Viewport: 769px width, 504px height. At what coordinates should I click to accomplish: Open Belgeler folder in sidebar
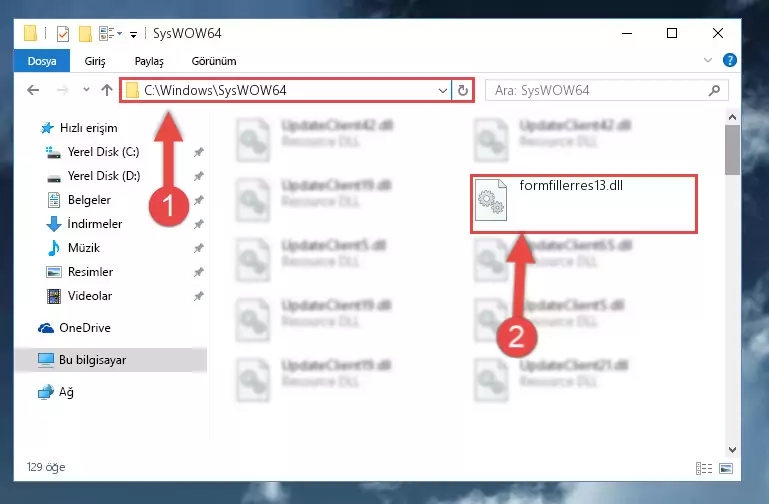click(79, 200)
